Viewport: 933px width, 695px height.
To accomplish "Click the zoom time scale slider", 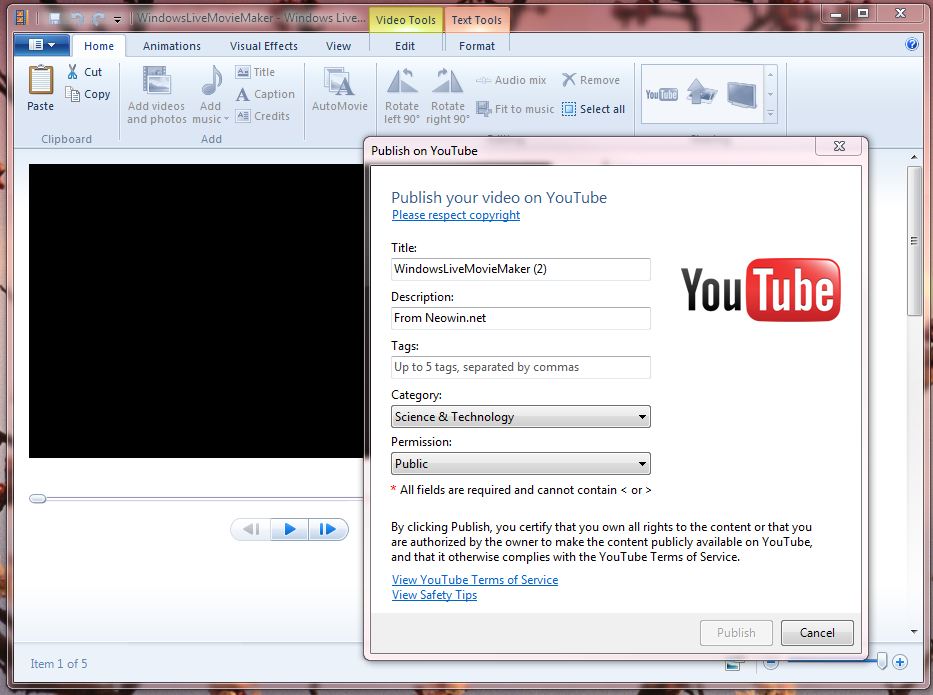I will [x=882, y=660].
